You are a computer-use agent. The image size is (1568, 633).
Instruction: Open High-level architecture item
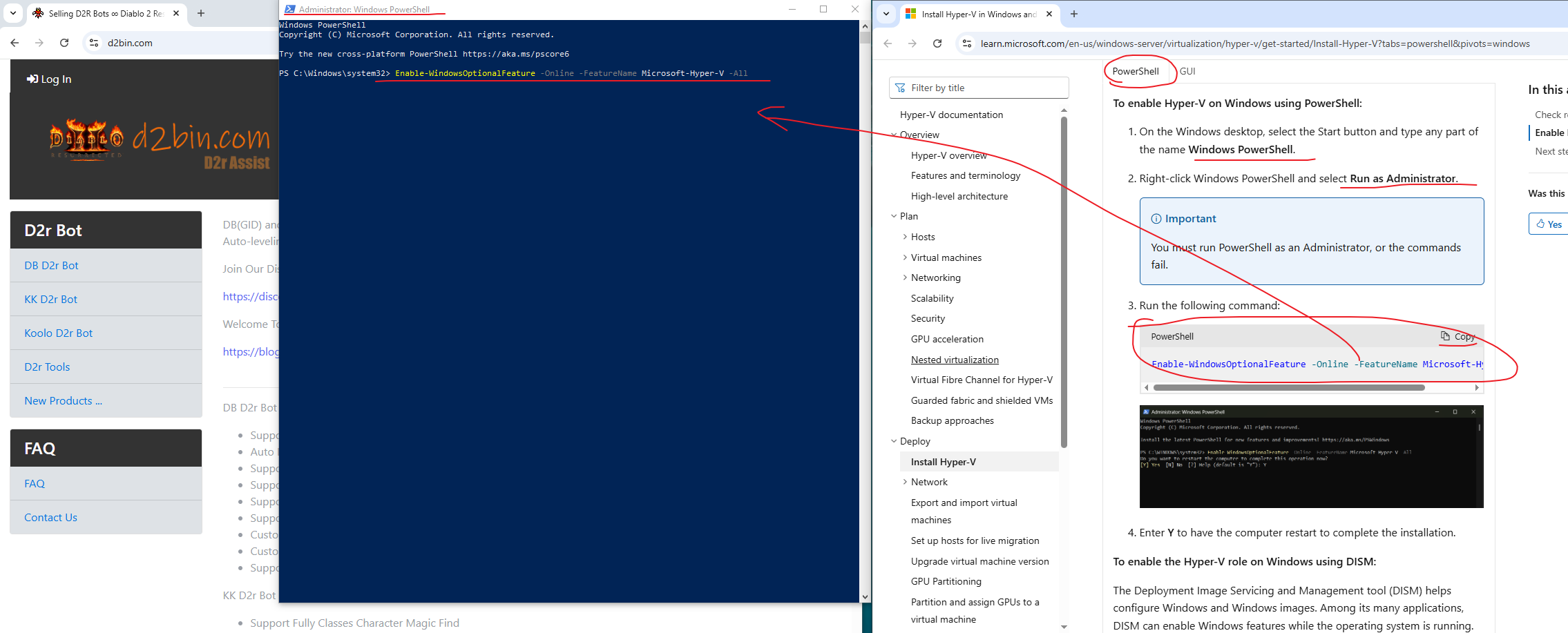(x=959, y=196)
